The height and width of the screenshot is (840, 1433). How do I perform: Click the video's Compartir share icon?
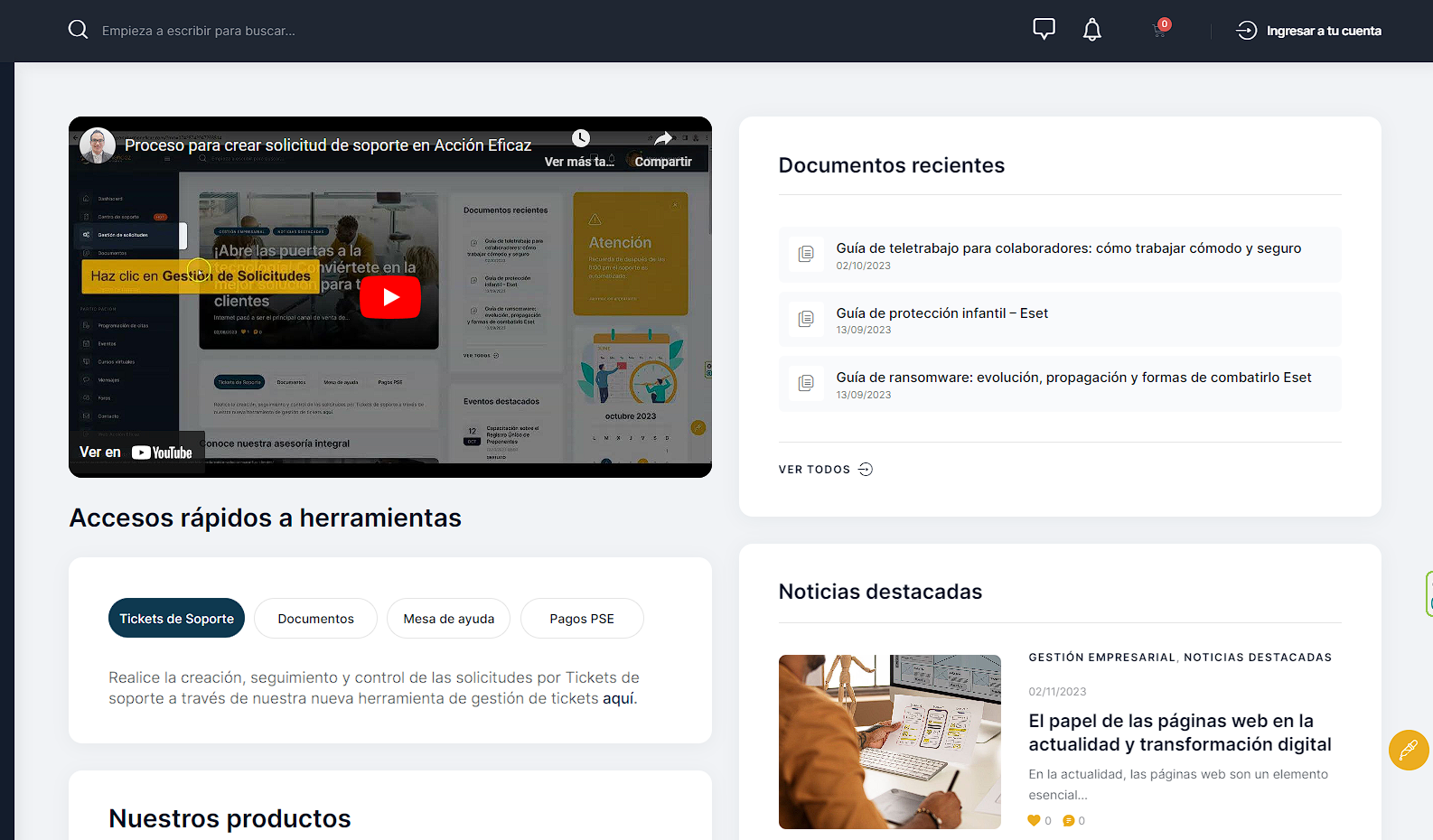point(663,139)
